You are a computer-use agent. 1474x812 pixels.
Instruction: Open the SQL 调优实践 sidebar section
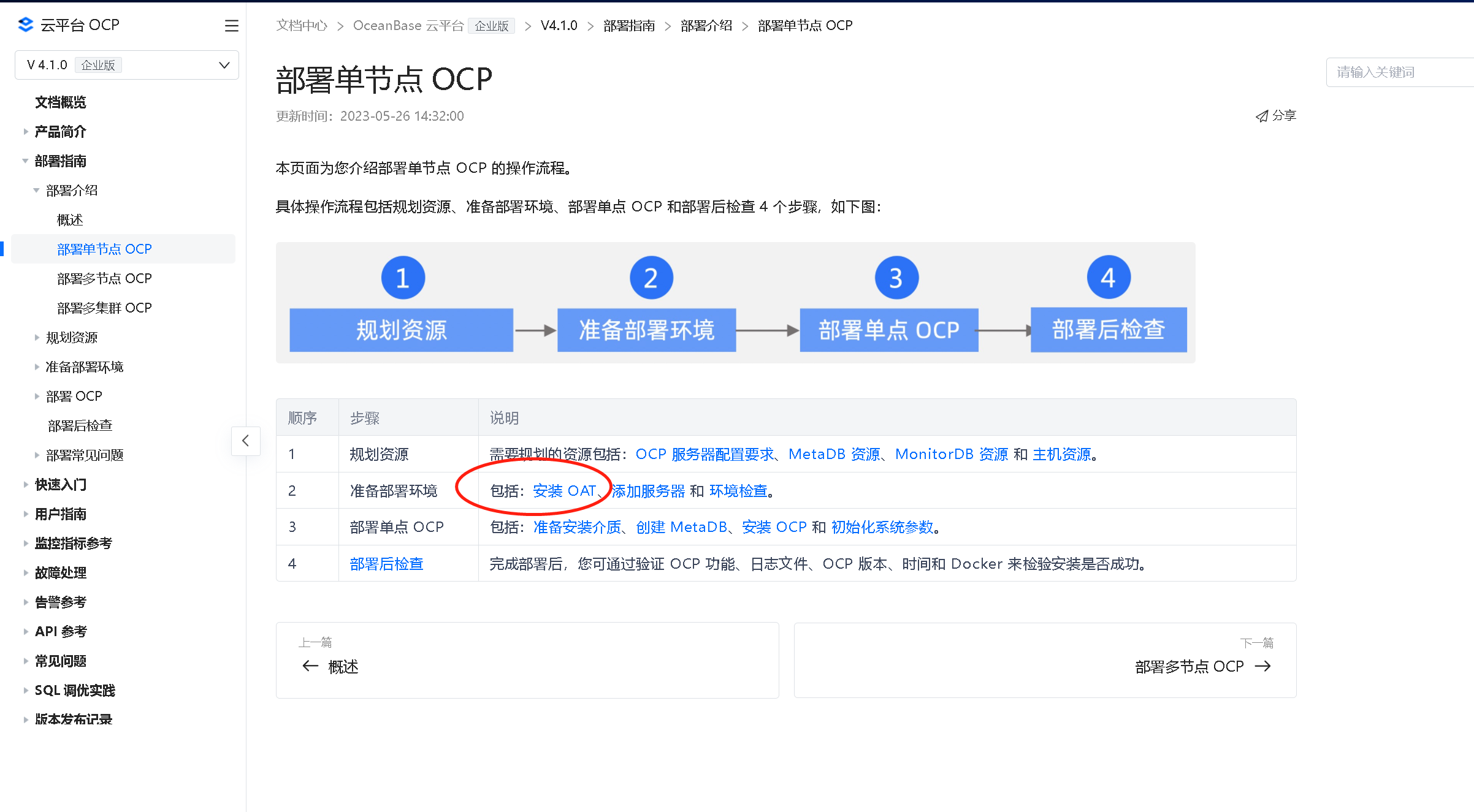pos(75,691)
